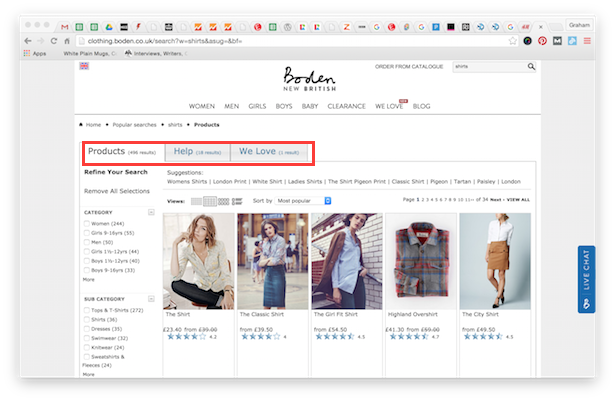Viewport: 615px width, 401px height.
Task: Click Remove All Selections link
Action: (x=116, y=190)
